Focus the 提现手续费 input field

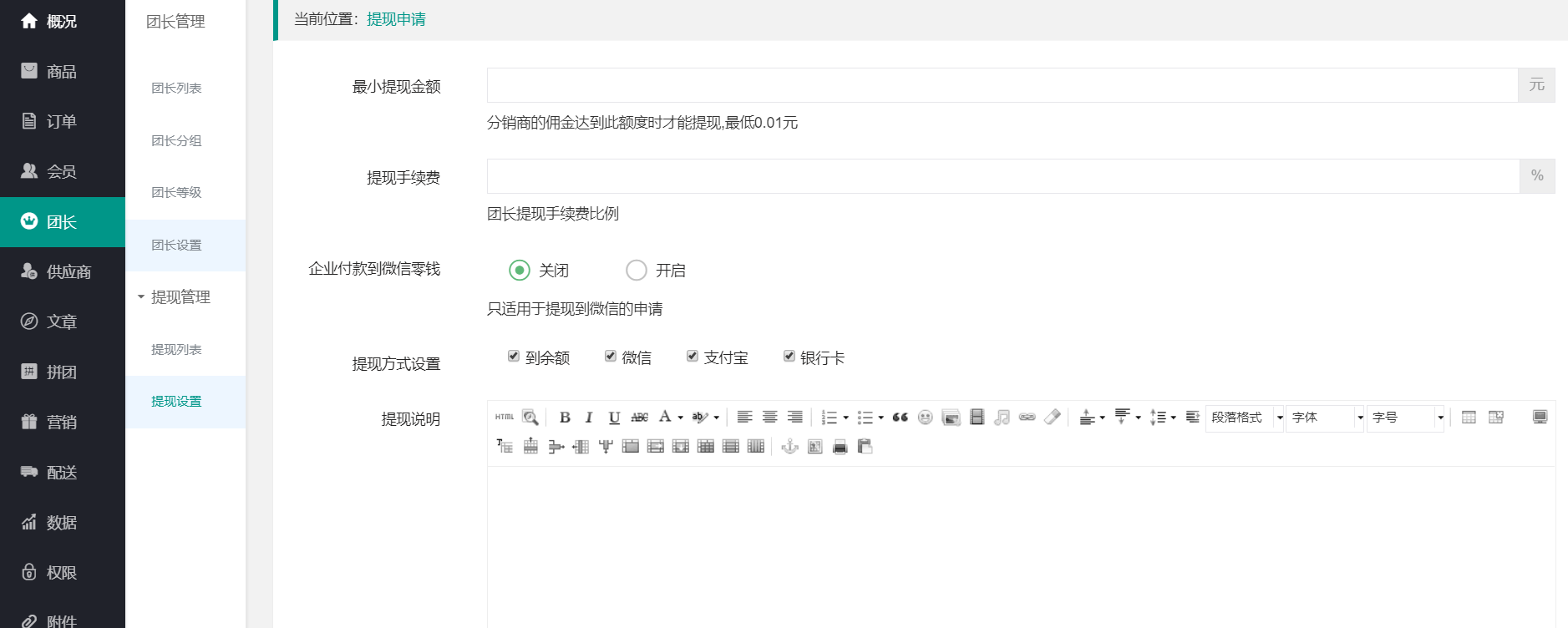coord(1003,176)
